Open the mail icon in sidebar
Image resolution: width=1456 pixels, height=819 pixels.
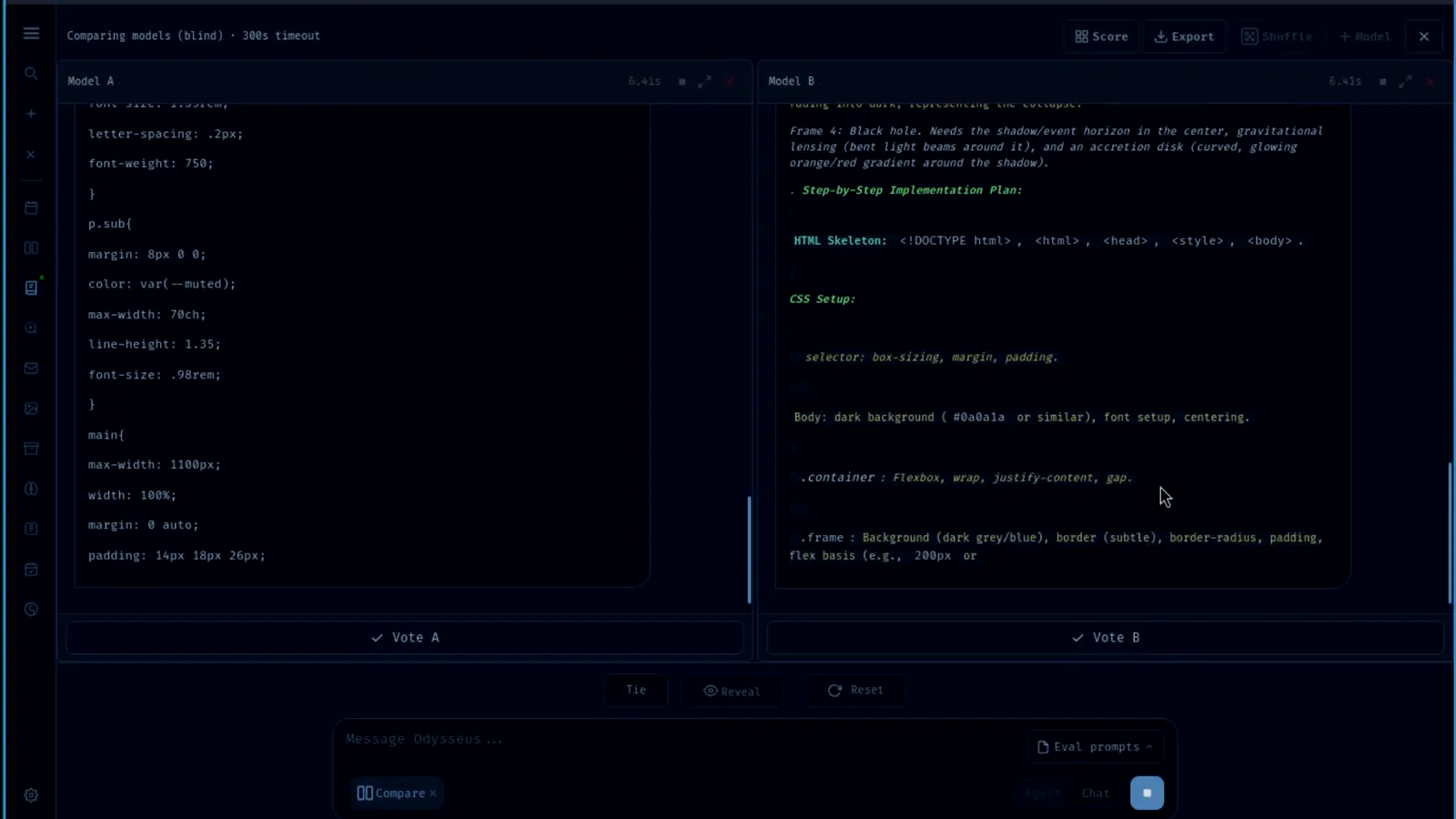coord(31,369)
